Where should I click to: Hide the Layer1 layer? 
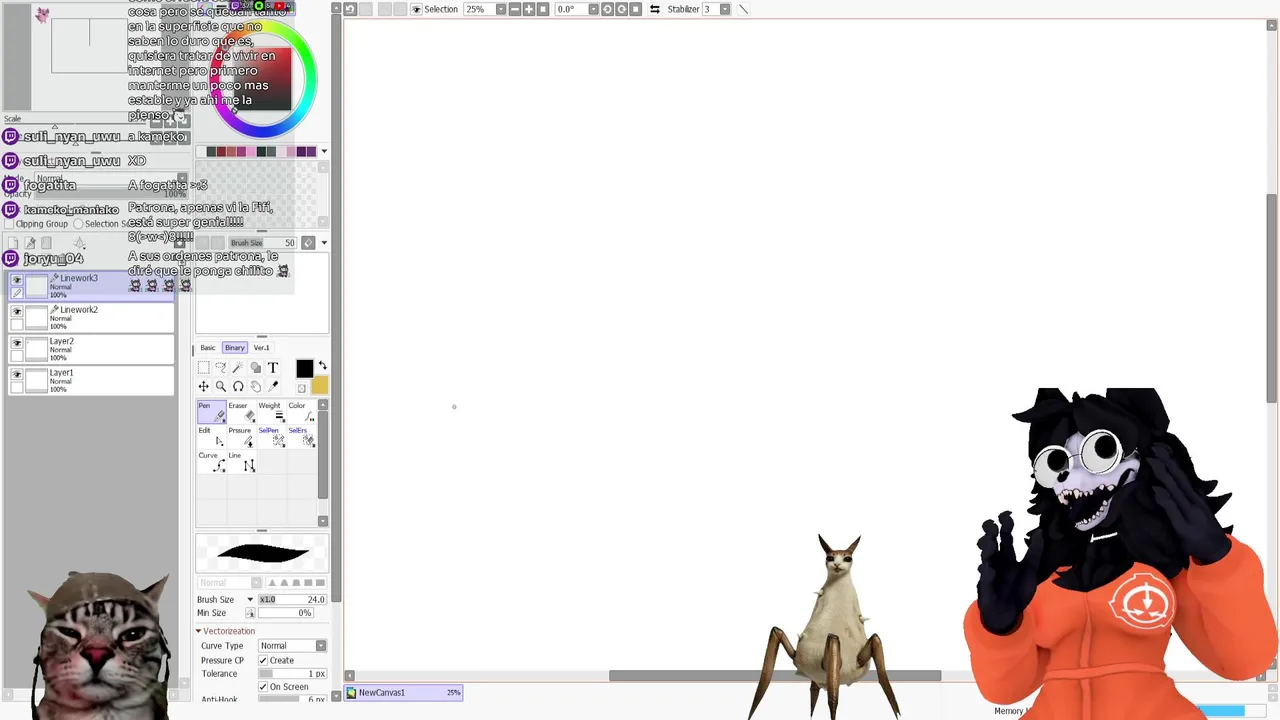pyautogui.click(x=17, y=375)
